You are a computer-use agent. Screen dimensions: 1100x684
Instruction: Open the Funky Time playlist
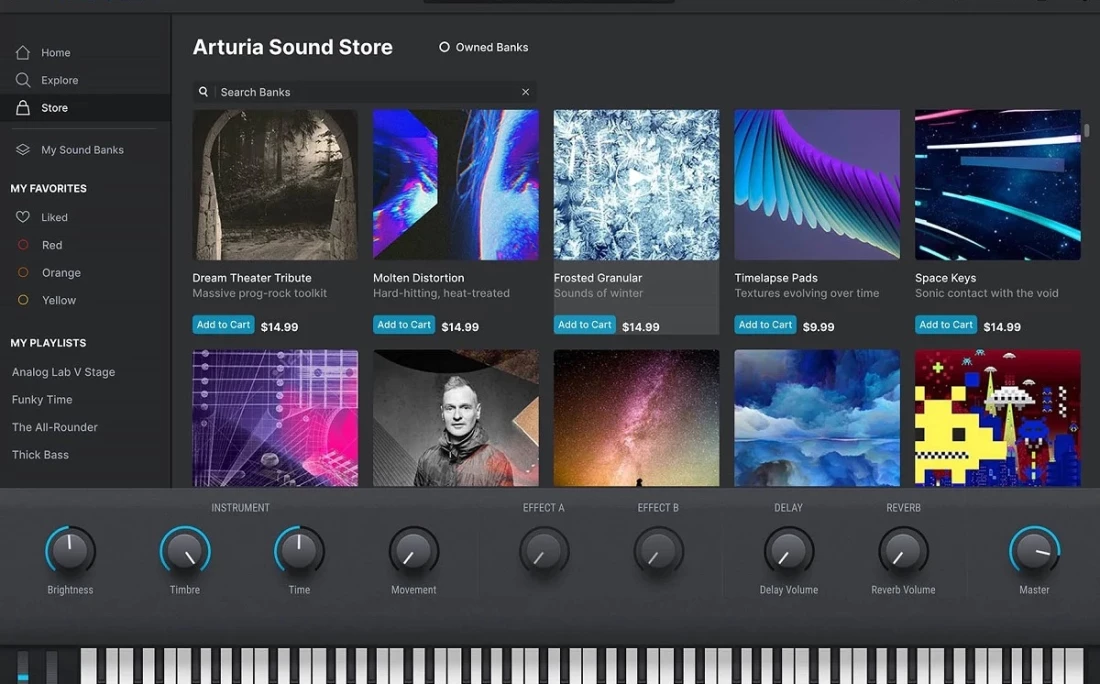pyautogui.click(x=42, y=400)
